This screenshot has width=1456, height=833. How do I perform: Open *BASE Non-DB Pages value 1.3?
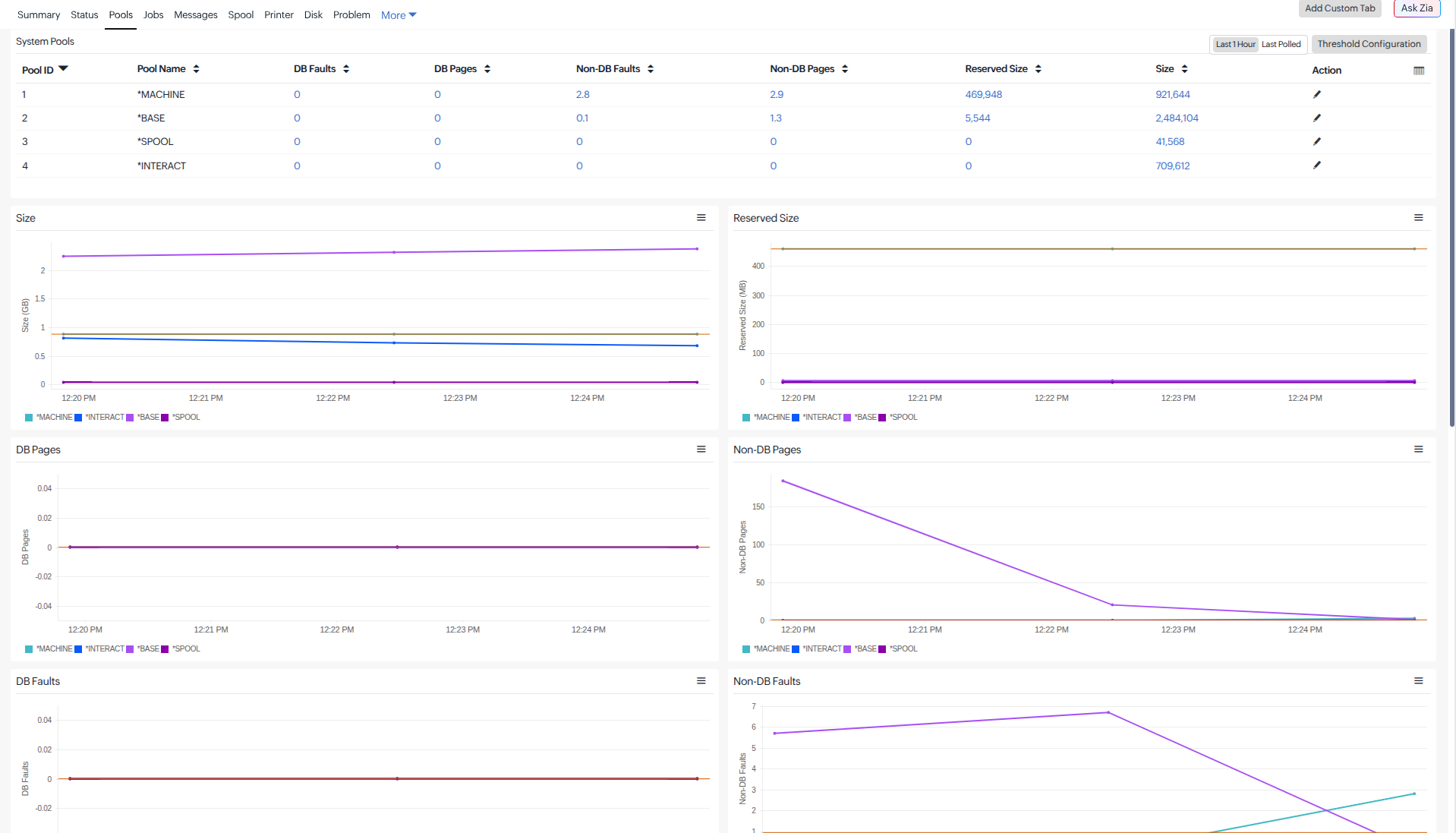(x=775, y=118)
